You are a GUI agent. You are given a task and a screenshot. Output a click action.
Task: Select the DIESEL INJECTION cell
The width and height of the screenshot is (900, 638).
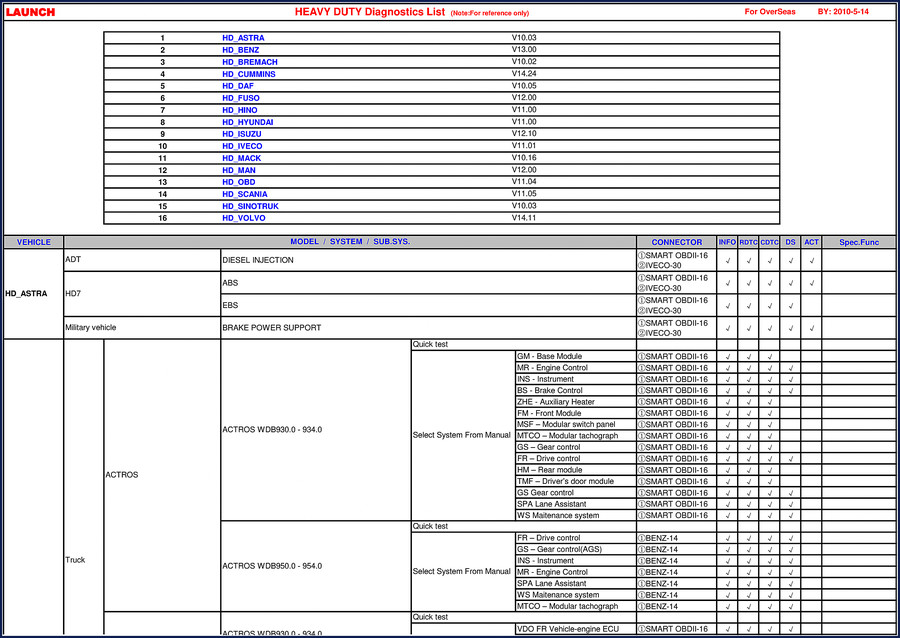[428, 260]
